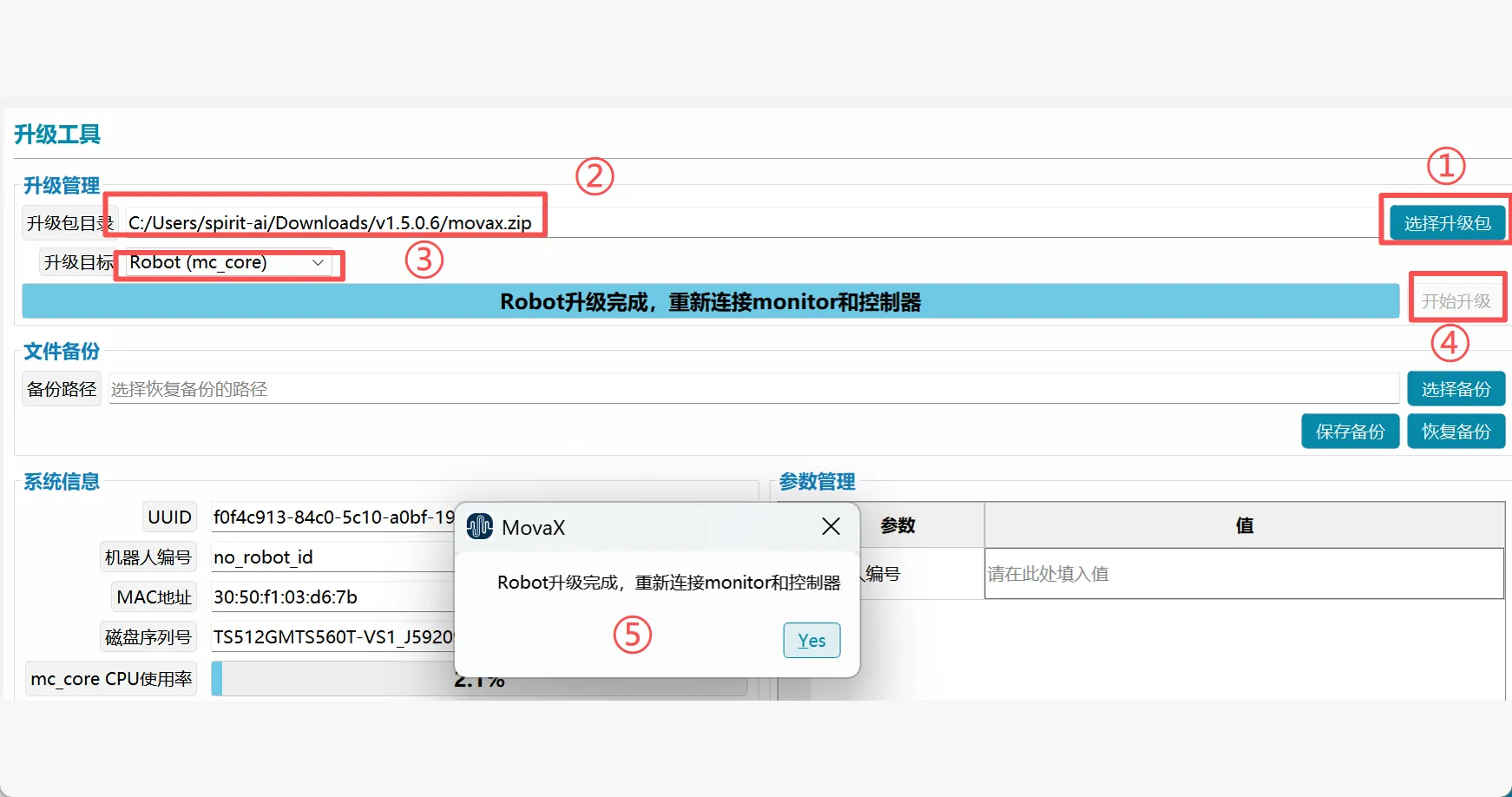Click the MovaX logo icon in dialog
Viewport: 1512px width, 797px height.
point(479,526)
